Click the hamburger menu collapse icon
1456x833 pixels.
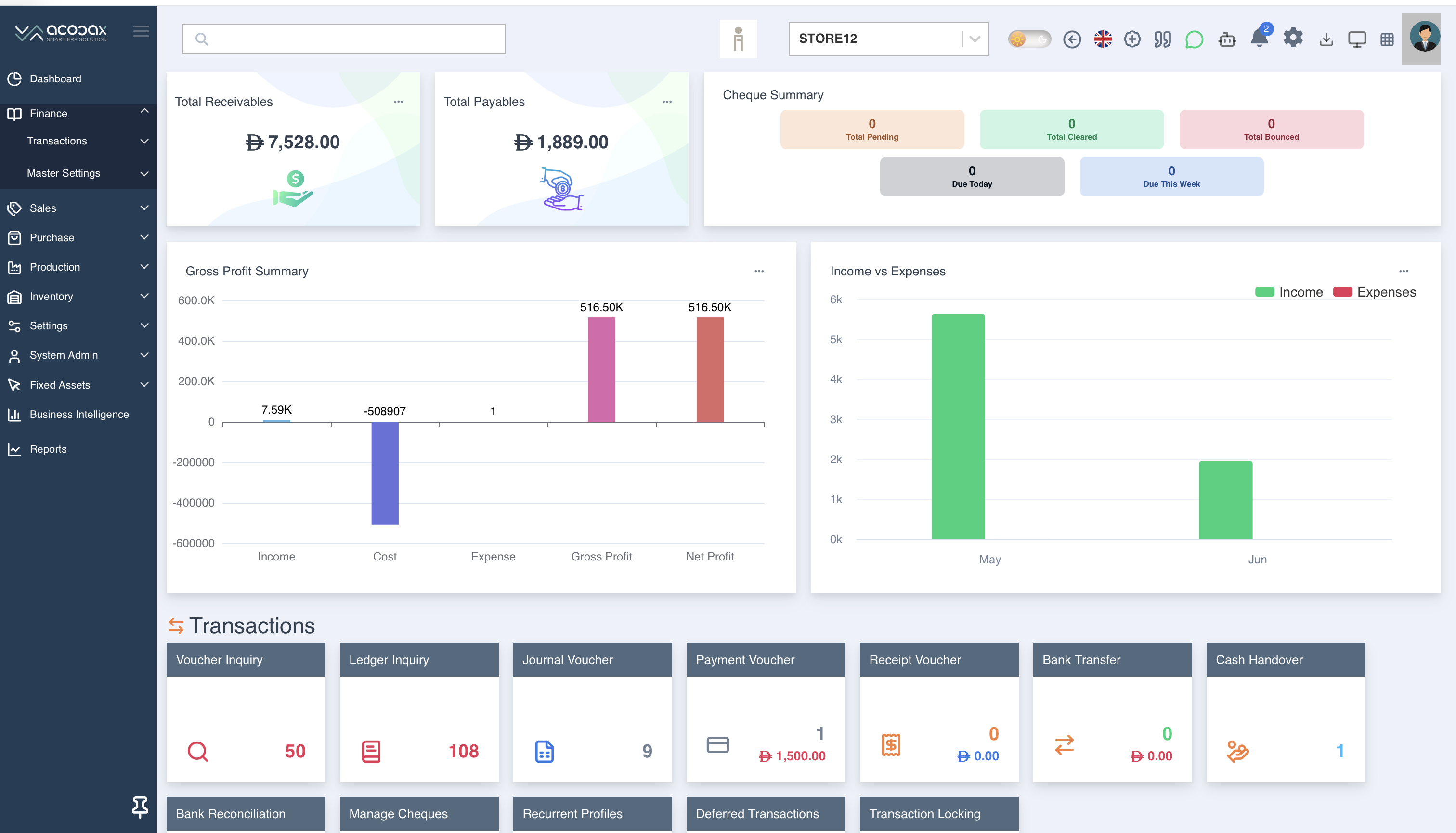pyautogui.click(x=141, y=31)
